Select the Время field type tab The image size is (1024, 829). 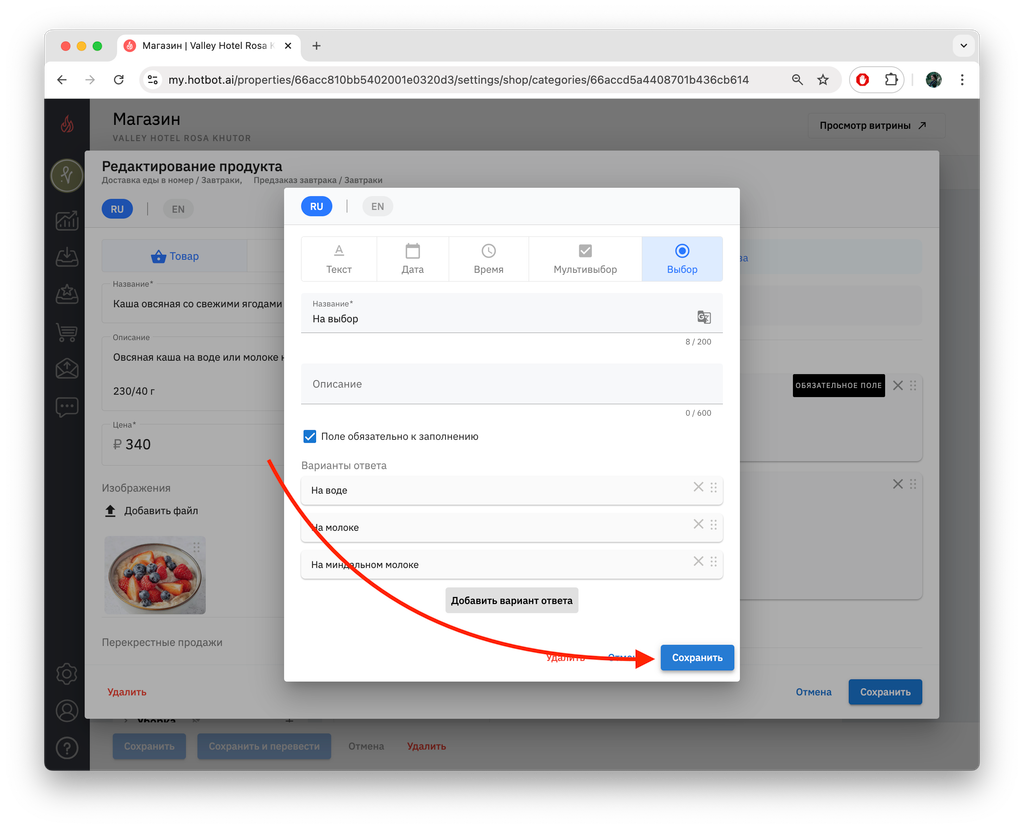(x=488, y=259)
